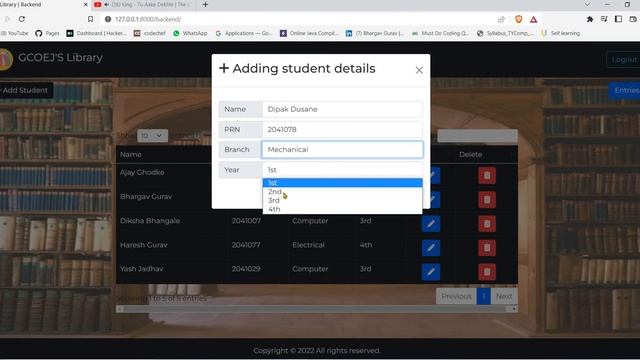640x360 pixels.
Task: Go to the Previous page
Action: pos(456,296)
